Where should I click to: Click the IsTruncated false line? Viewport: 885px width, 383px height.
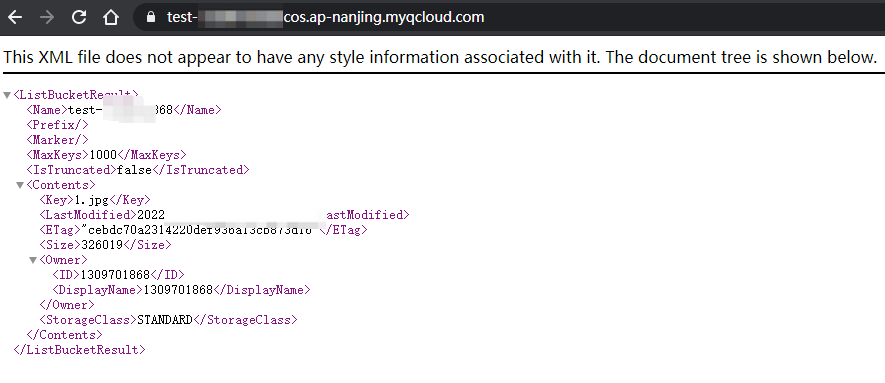pyautogui.click(x=138, y=170)
